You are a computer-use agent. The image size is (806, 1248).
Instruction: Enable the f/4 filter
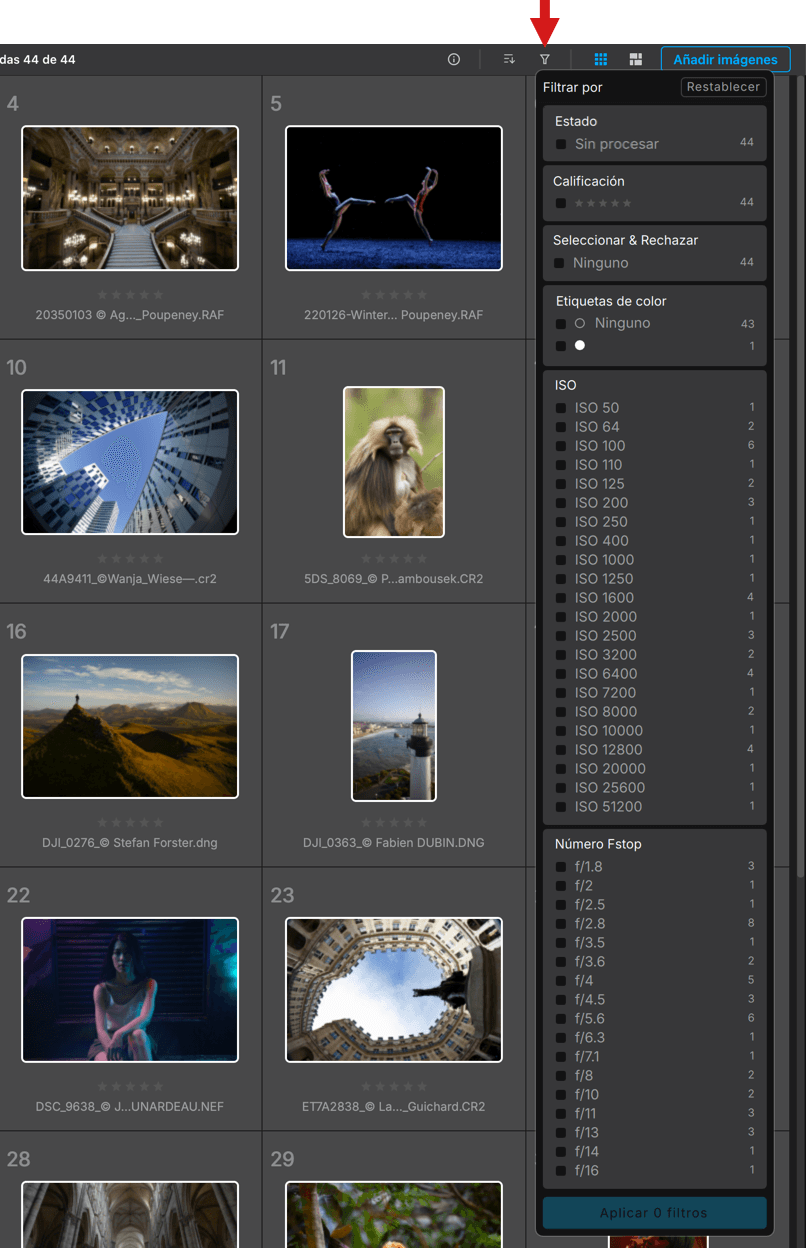[561, 981]
